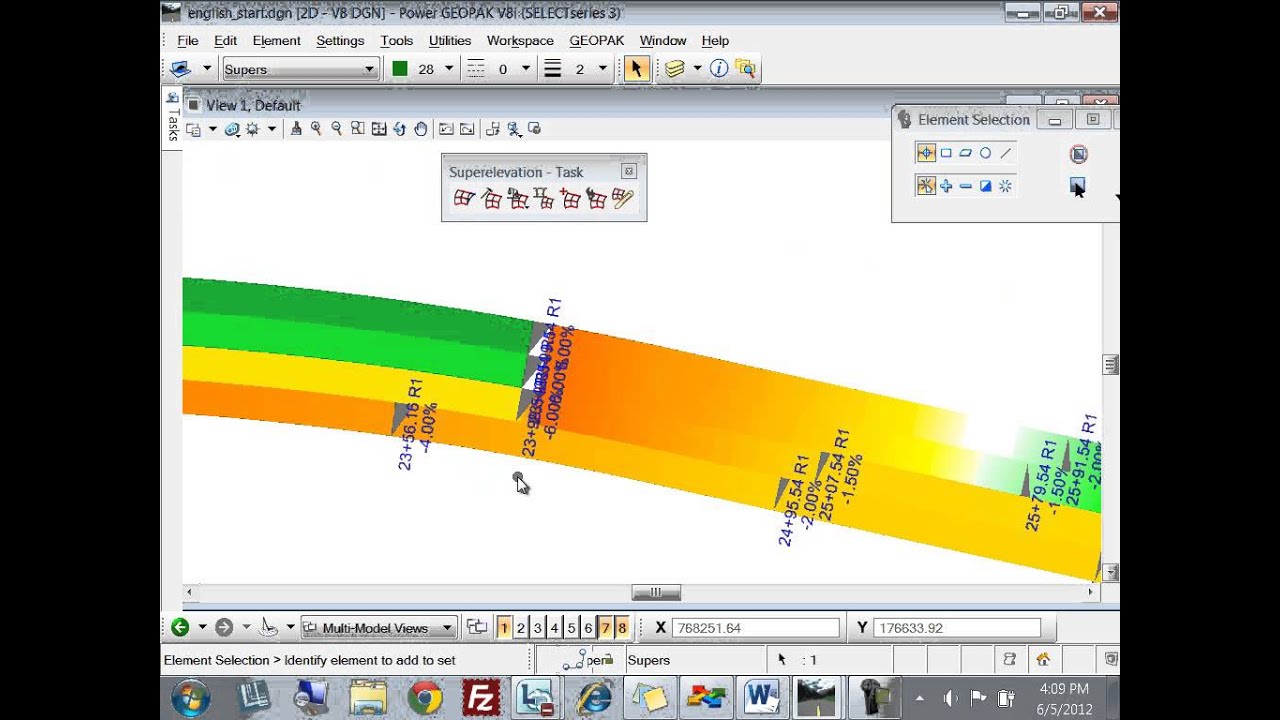Click the horizontal scrollbar thumb of View 1
Viewport: 1280px width, 720px height.
pyautogui.click(x=656, y=592)
